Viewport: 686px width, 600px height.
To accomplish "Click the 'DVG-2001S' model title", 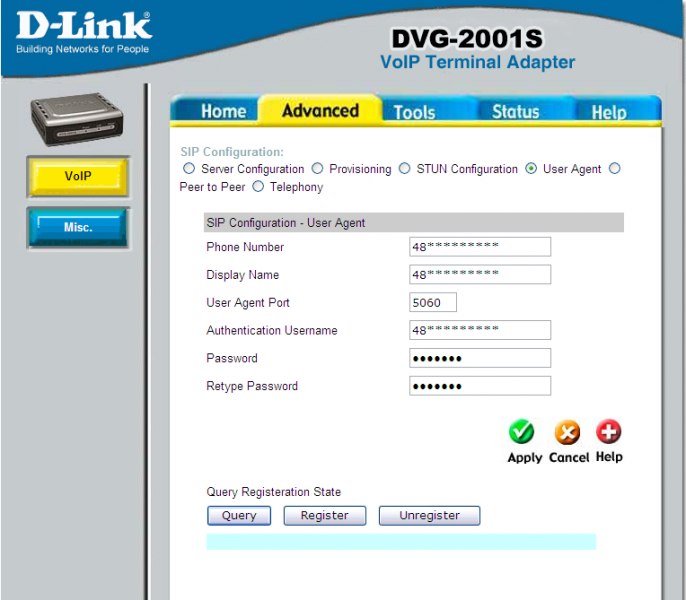I will 467,39.
